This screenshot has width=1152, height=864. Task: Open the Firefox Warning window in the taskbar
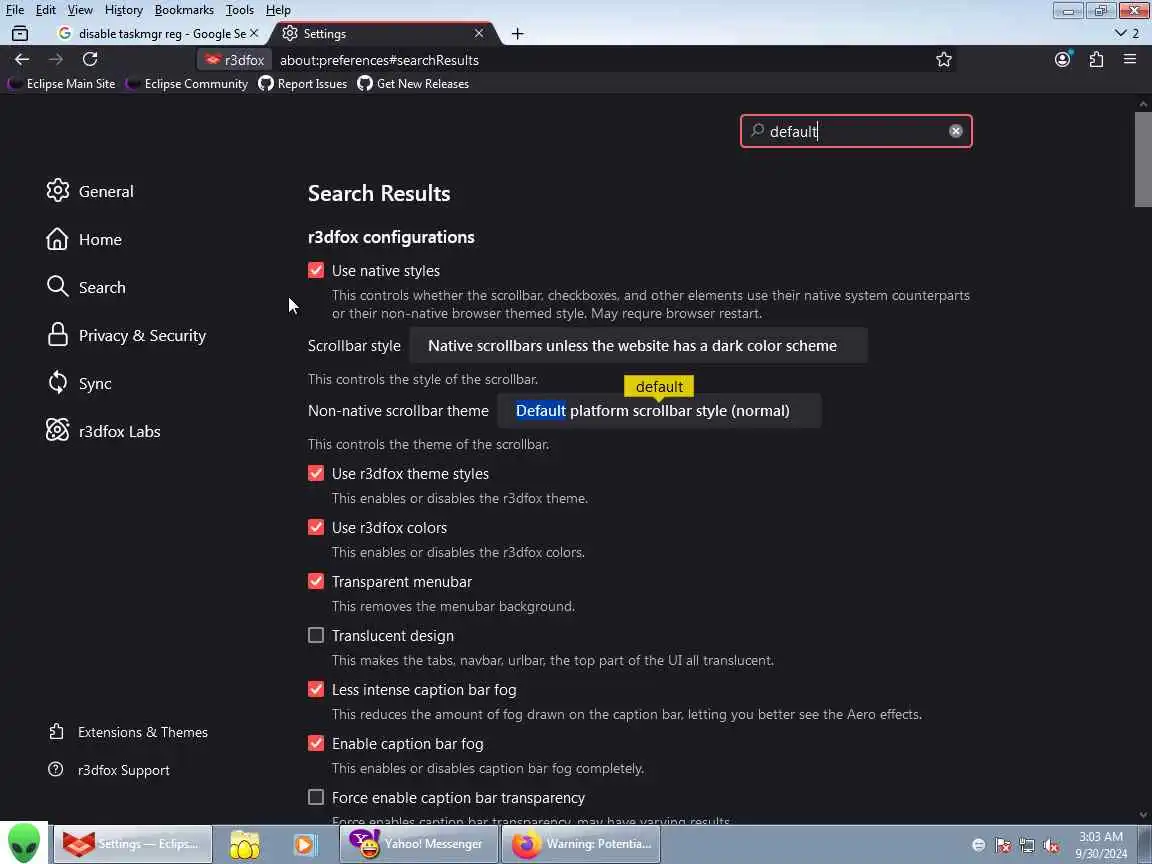(581, 844)
